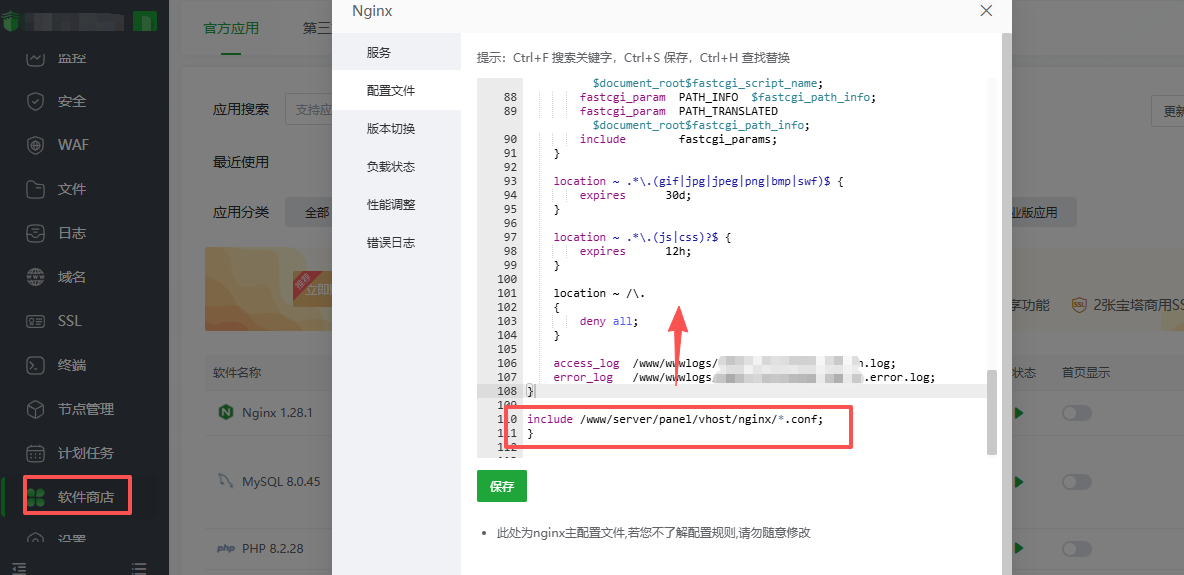Image resolution: width=1184 pixels, height=575 pixels.
Task: Click the 'include /www/server/panel/vhost/nginx/*.conf;' line
Action: pyautogui.click(x=675, y=419)
